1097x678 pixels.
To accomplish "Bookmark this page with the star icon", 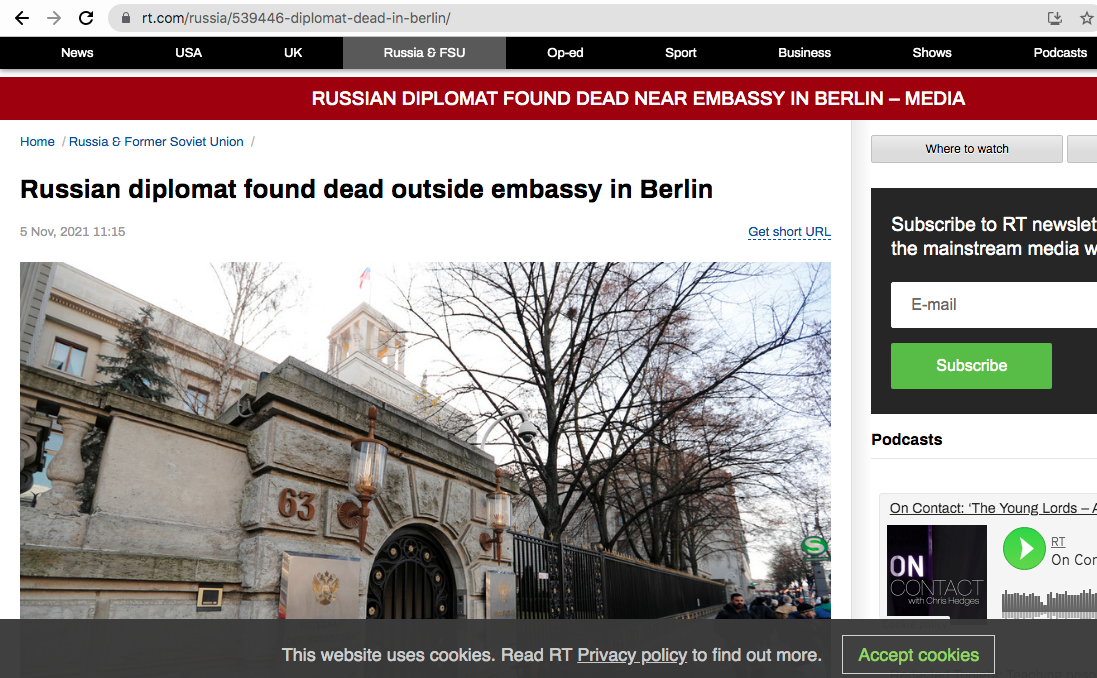I will pos(1087,18).
